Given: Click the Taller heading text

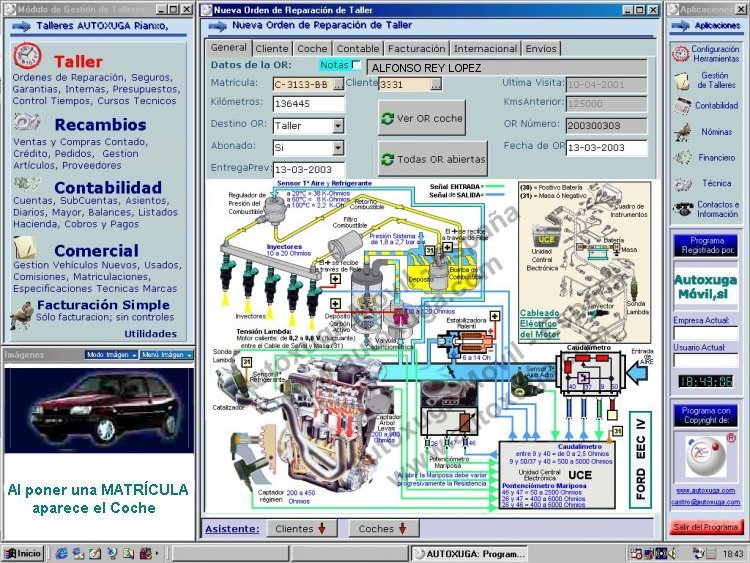Looking at the screenshot, I should (x=78, y=62).
